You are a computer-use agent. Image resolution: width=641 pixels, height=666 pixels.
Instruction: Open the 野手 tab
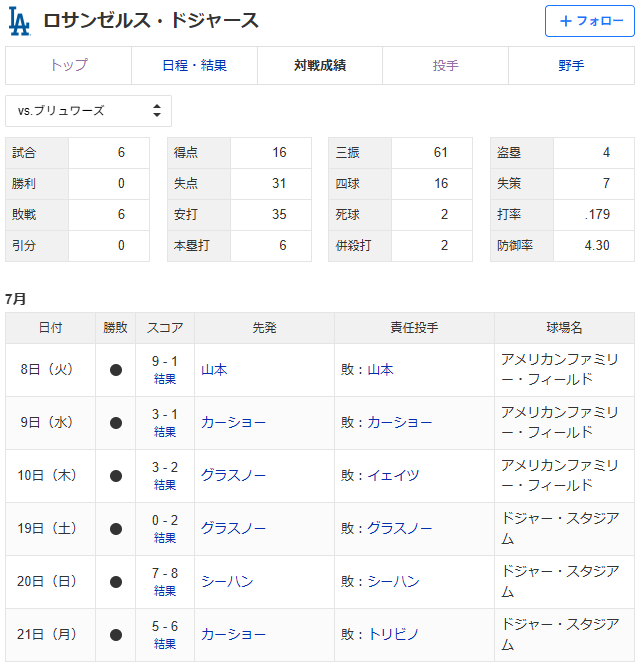[x=571, y=66]
